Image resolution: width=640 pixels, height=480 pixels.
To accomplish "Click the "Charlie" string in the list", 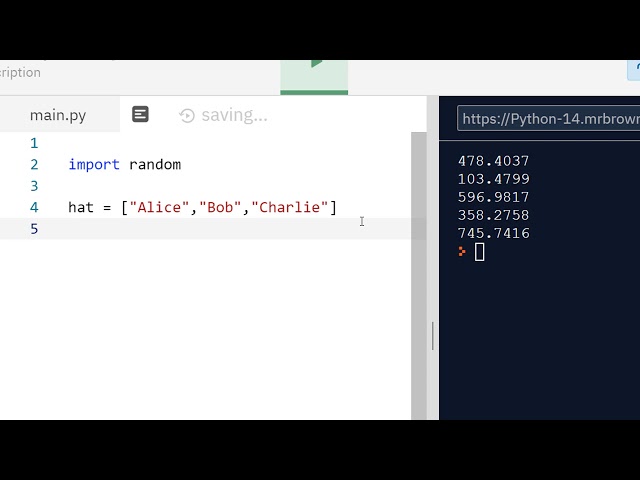I will (x=289, y=207).
